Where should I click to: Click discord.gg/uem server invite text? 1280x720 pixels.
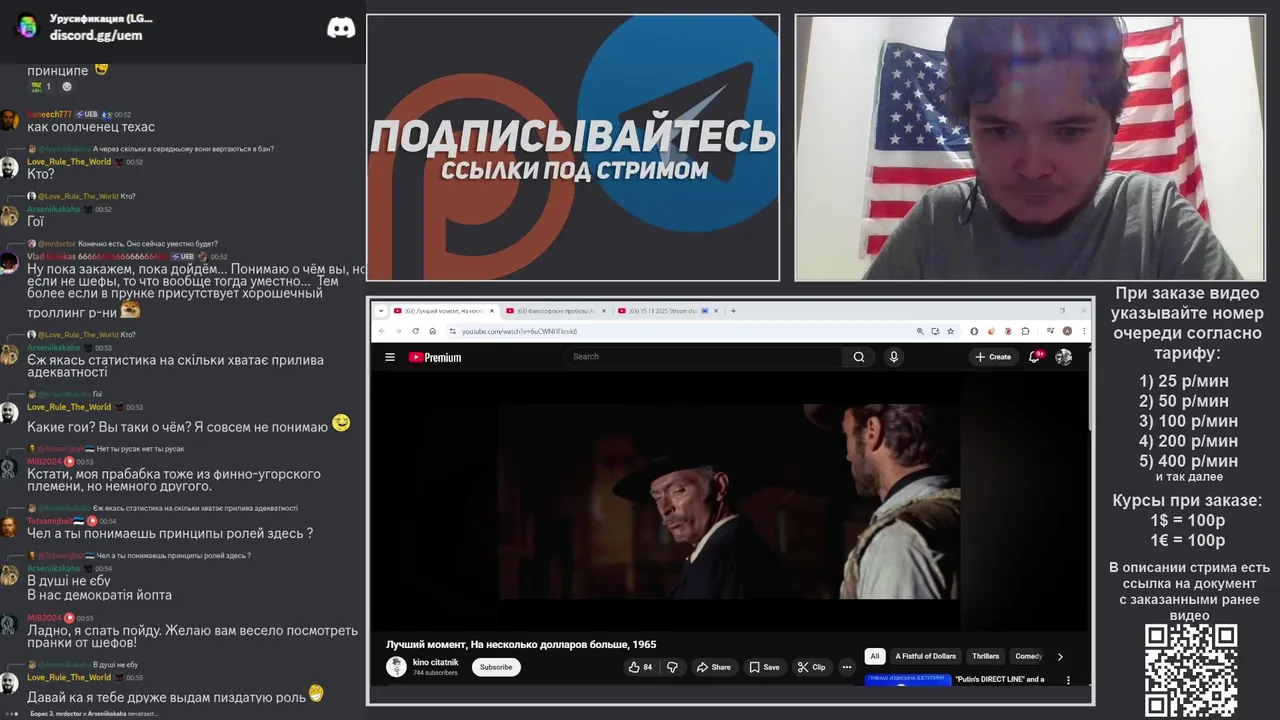coord(96,35)
